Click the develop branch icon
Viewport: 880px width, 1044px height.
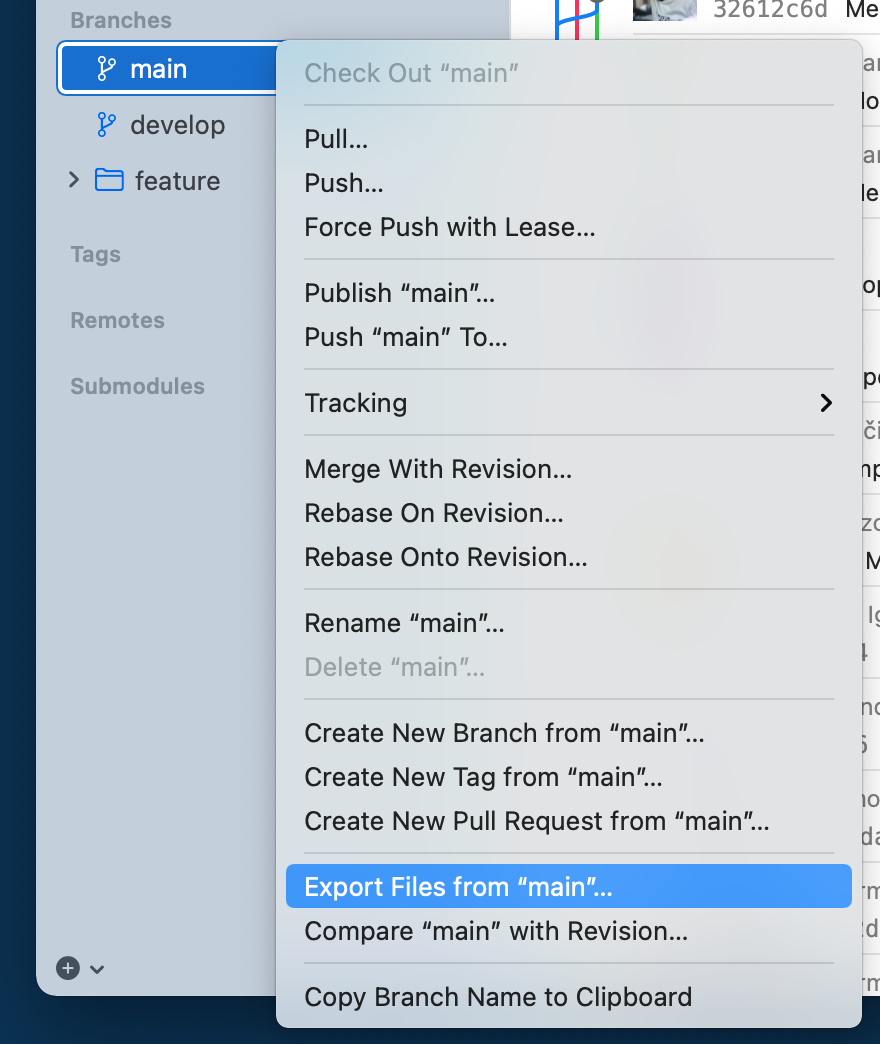106,125
